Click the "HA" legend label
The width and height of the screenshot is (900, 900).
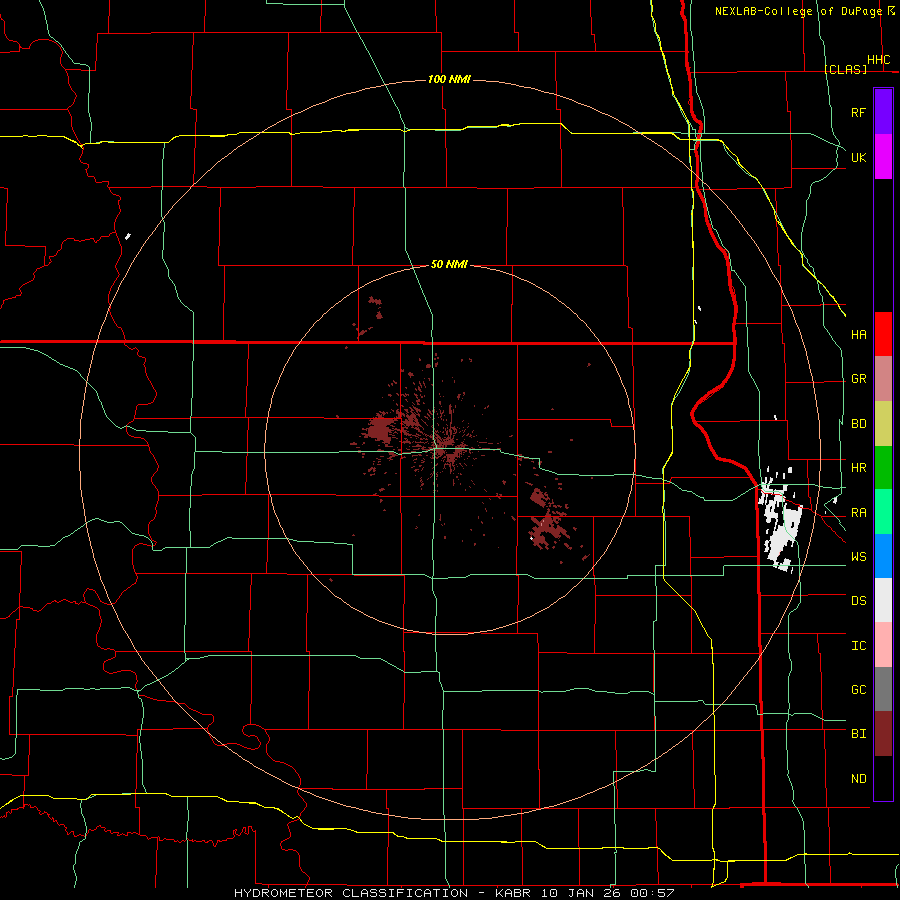[x=859, y=335]
